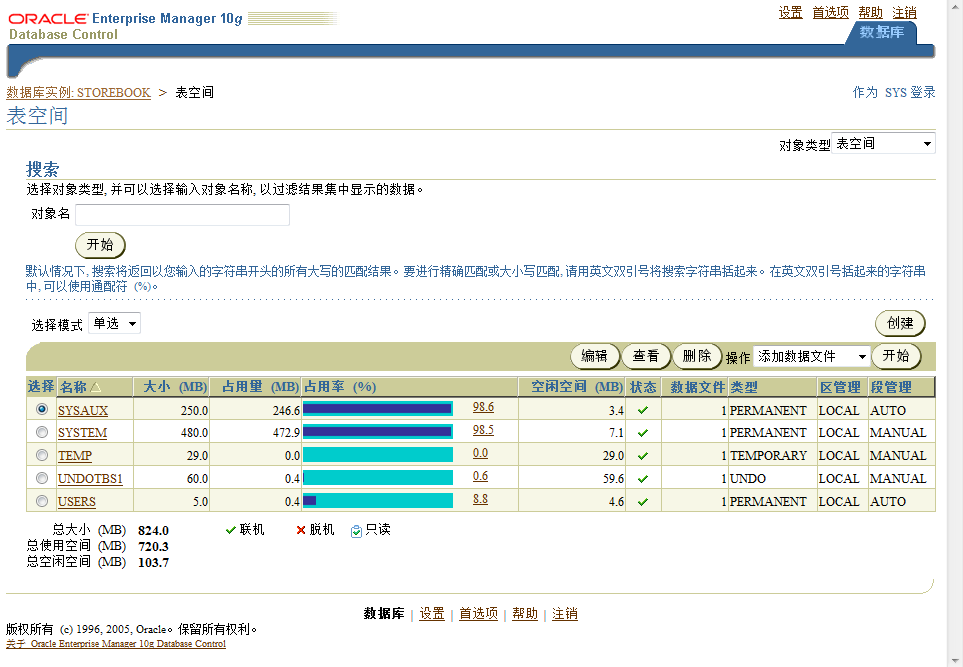963x667 pixels.
Task: Click inside the 对象名 input field
Action: [x=180, y=214]
